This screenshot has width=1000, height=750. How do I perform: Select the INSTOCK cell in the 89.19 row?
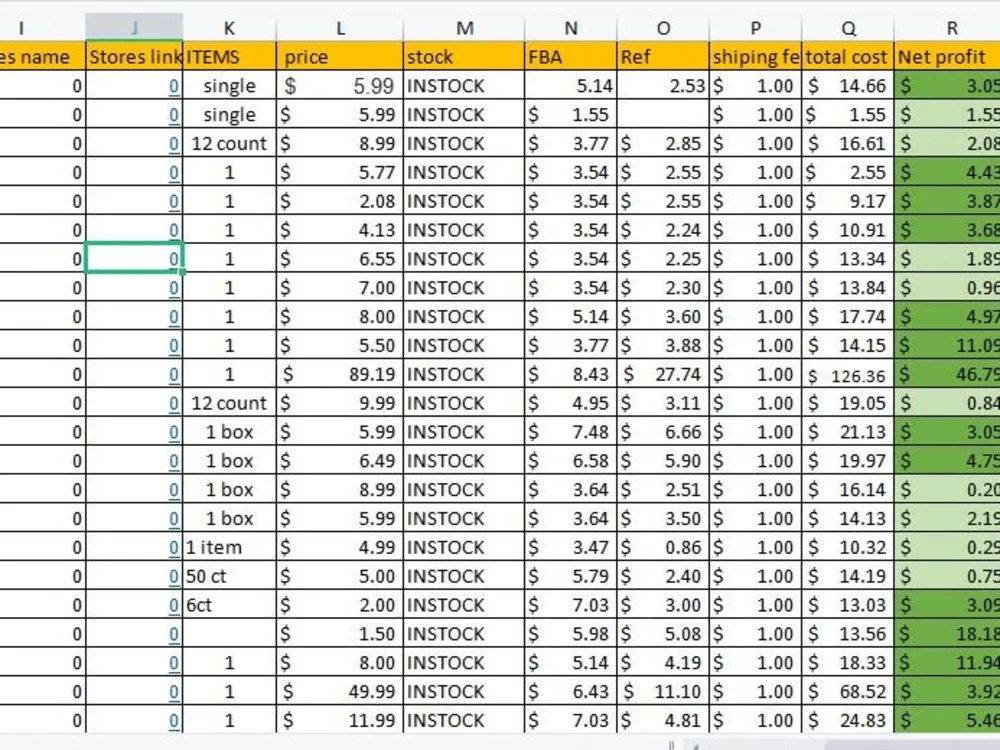click(x=464, y=374)
